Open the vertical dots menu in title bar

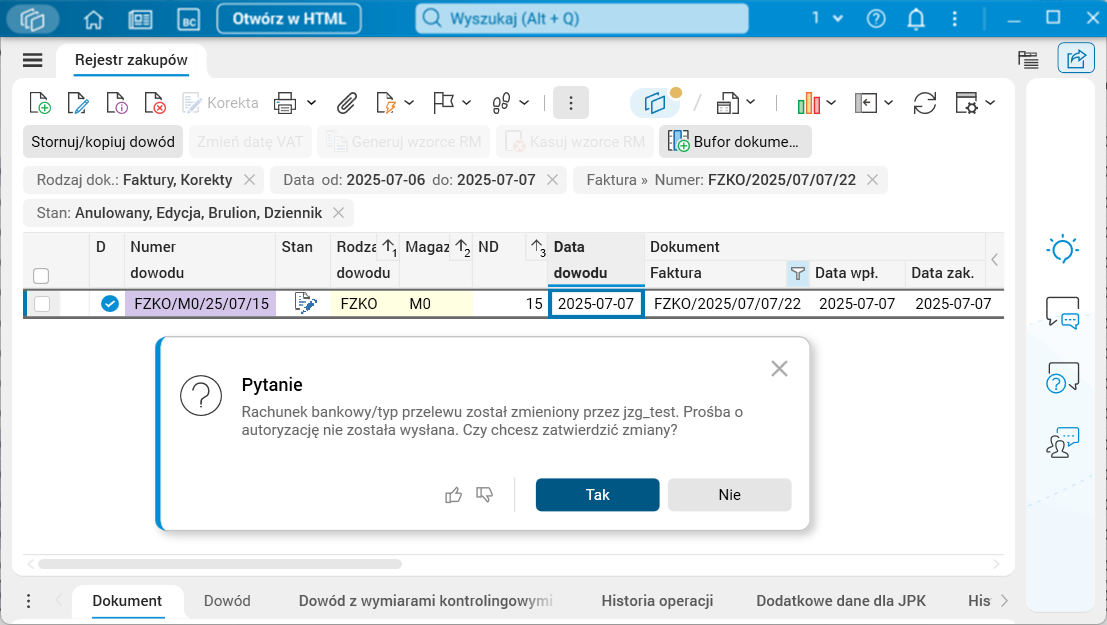pyautogui.click(x=955, y=18)
